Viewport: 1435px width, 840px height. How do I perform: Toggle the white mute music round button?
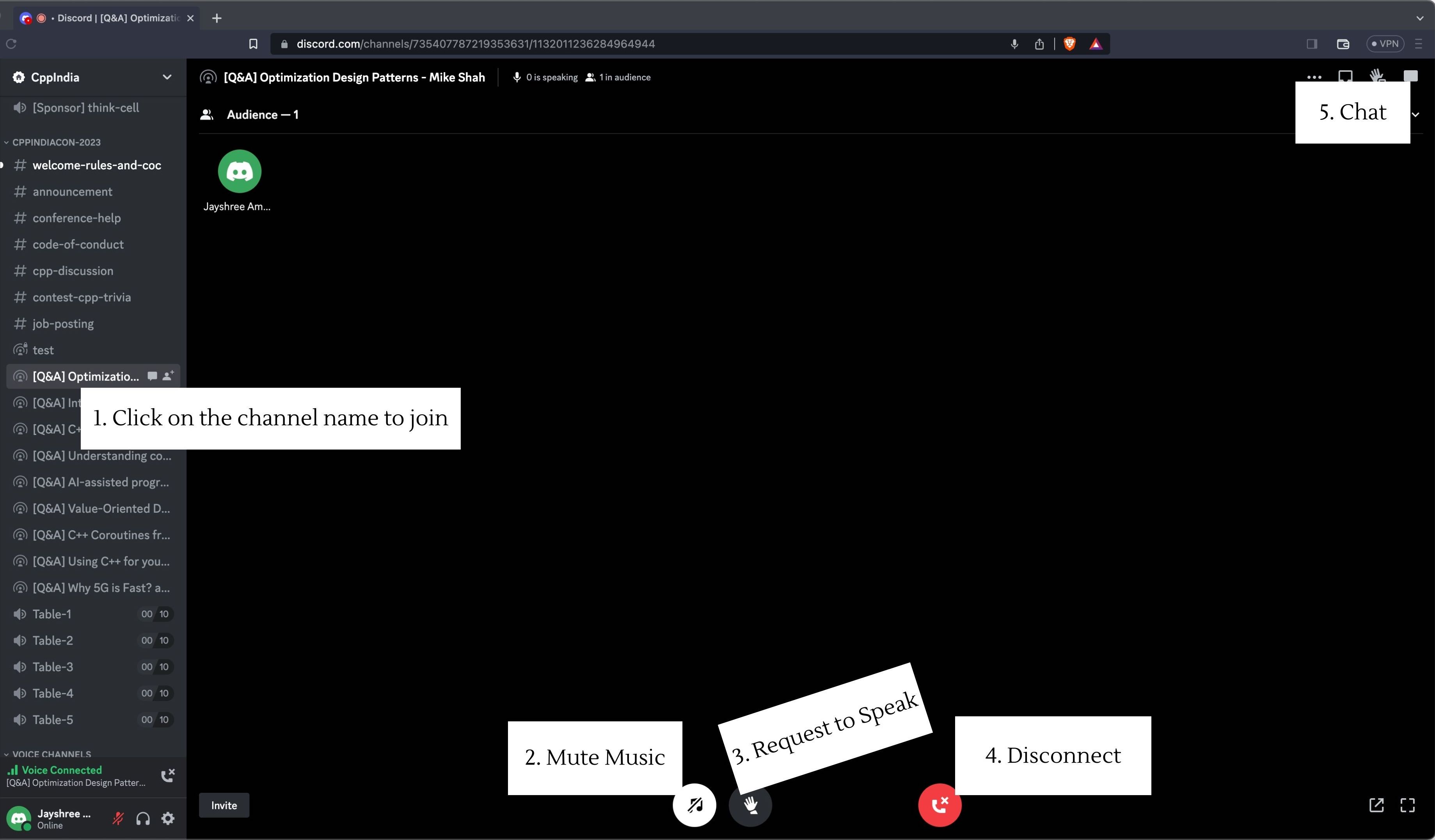[x=694, y=805]
